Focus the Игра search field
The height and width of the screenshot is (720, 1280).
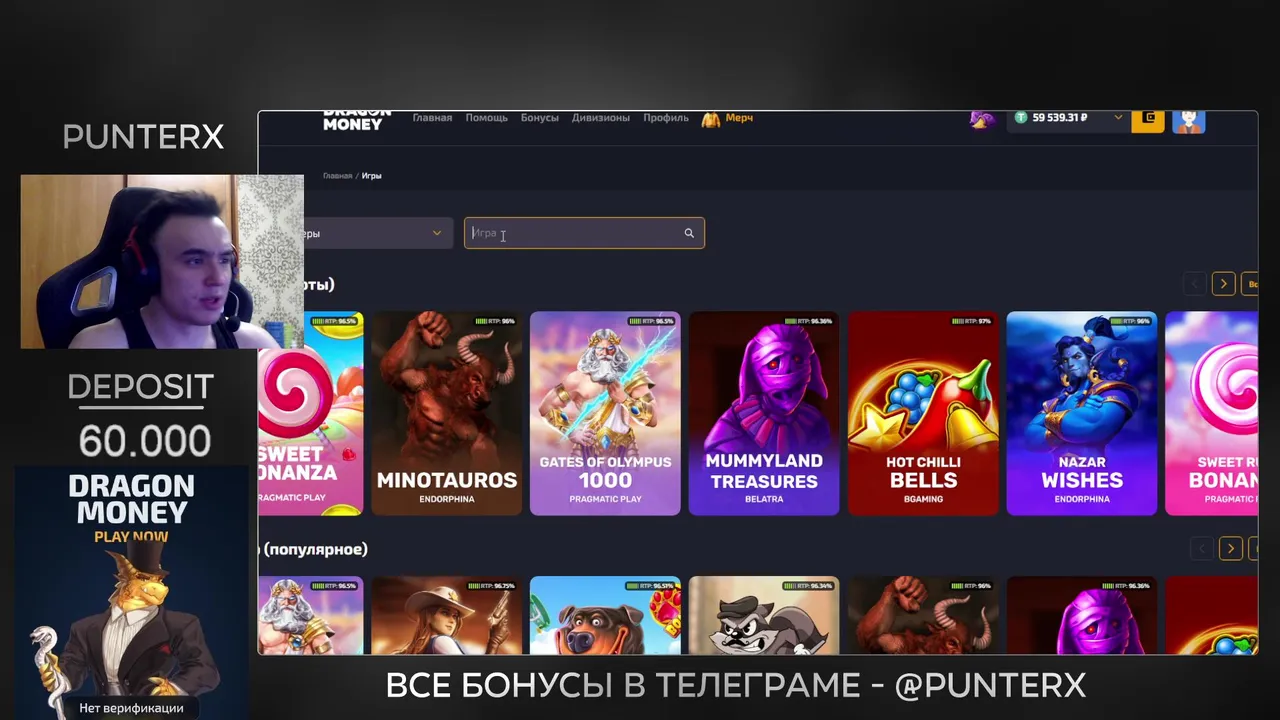tap(584, 233)
